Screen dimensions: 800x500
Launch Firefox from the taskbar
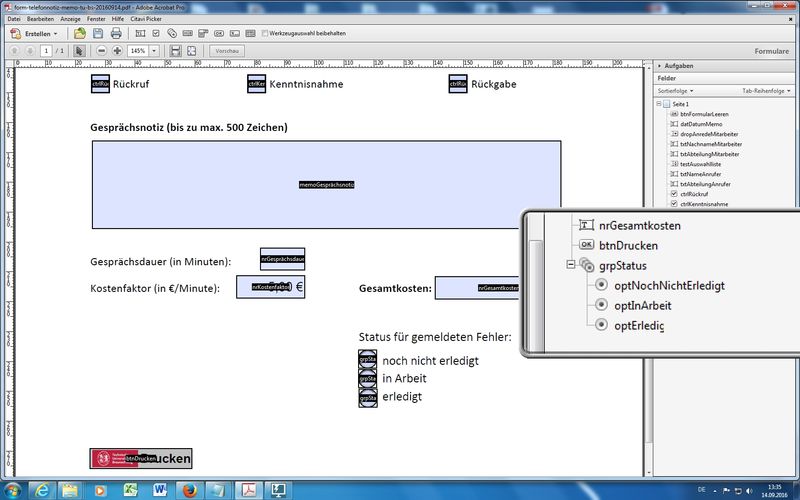pos(186,488)
